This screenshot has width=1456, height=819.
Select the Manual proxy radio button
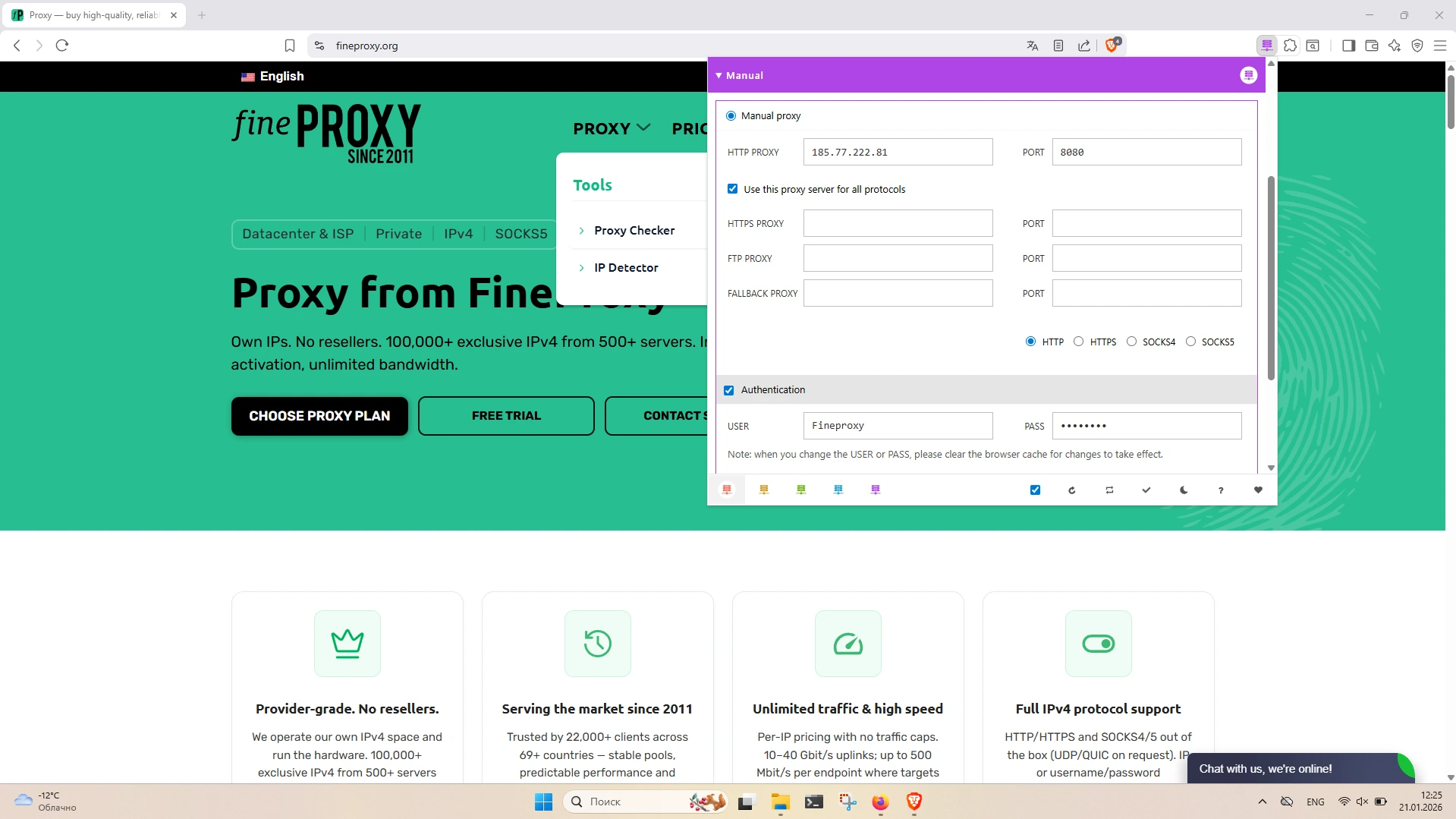731,116
